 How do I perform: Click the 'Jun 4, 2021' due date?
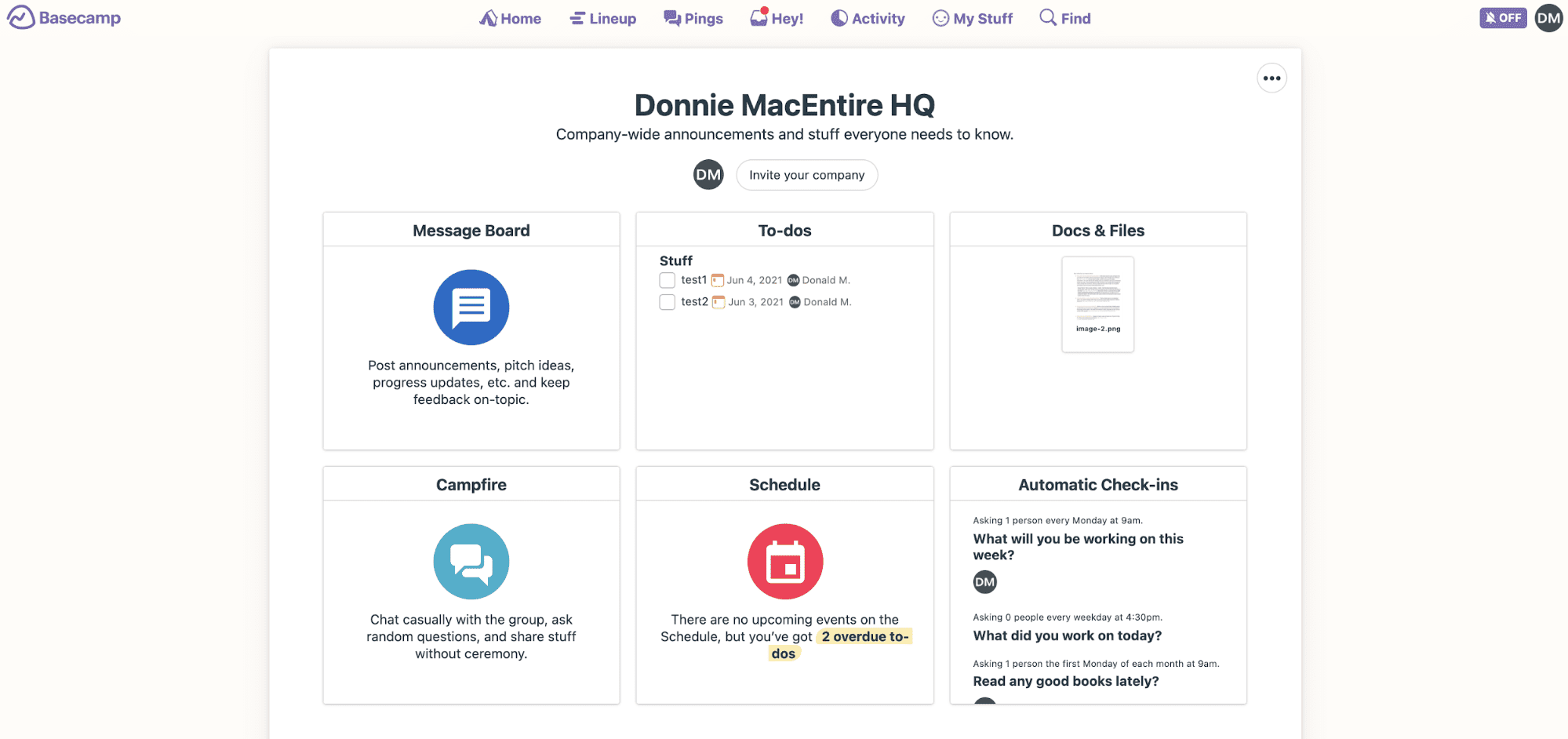click(x=755, y=280)
